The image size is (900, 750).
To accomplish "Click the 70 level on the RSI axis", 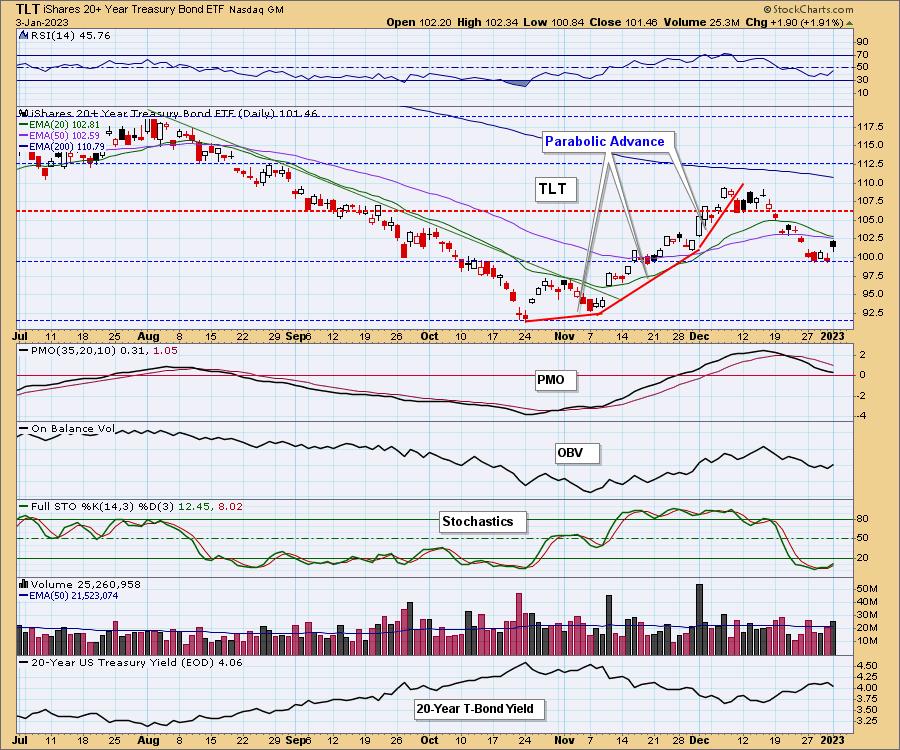I will pos(863,55).
